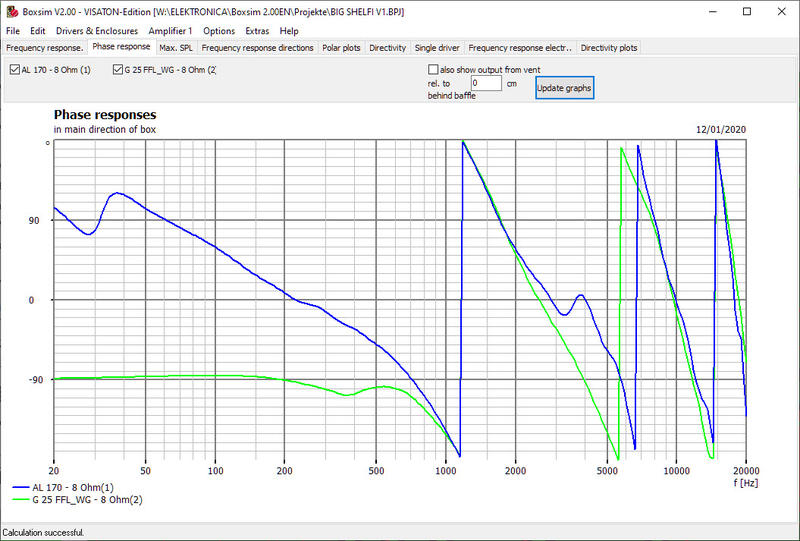Click the Phase responses chart title

(x=105, y=114)
